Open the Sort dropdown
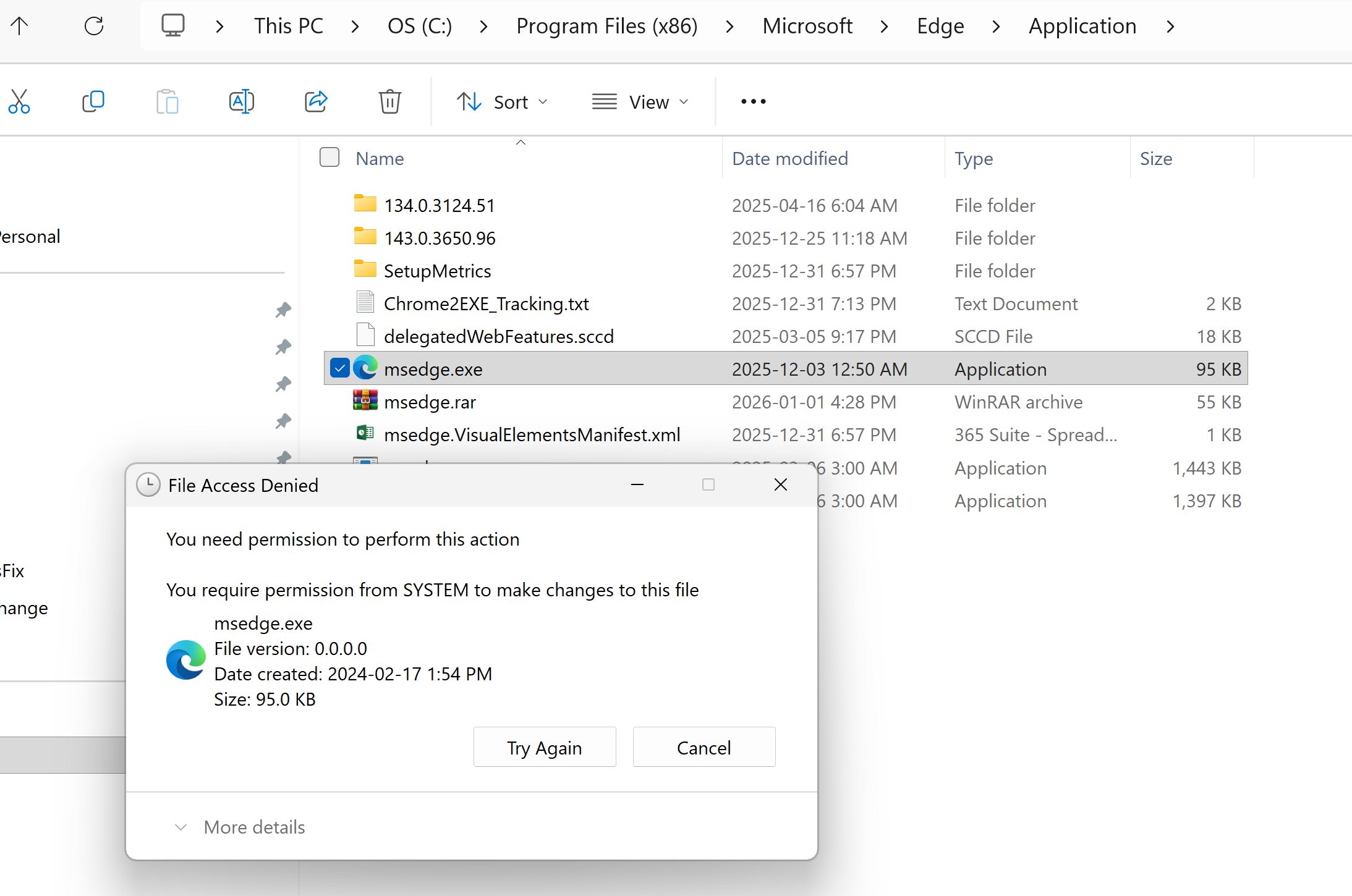Image resolution: width=1352 pixels, height=896 pixels. click(502, 101)
